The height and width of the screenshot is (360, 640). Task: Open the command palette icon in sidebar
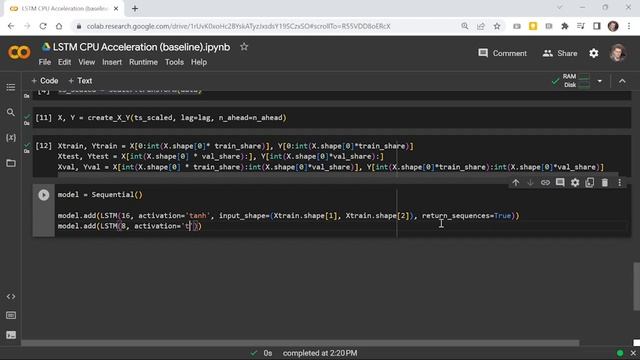[x=11, y=316]
